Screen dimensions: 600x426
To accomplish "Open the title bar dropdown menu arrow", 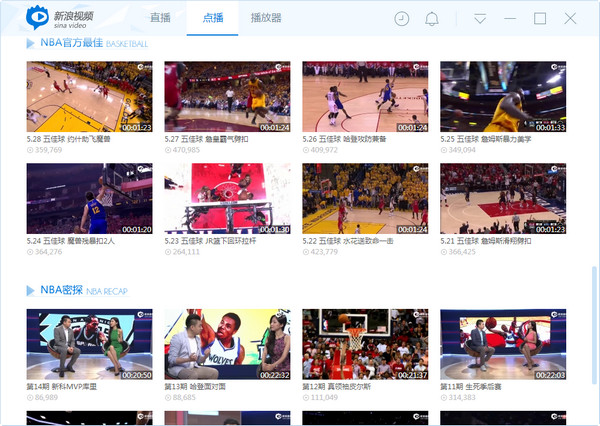I will (480, 19).
